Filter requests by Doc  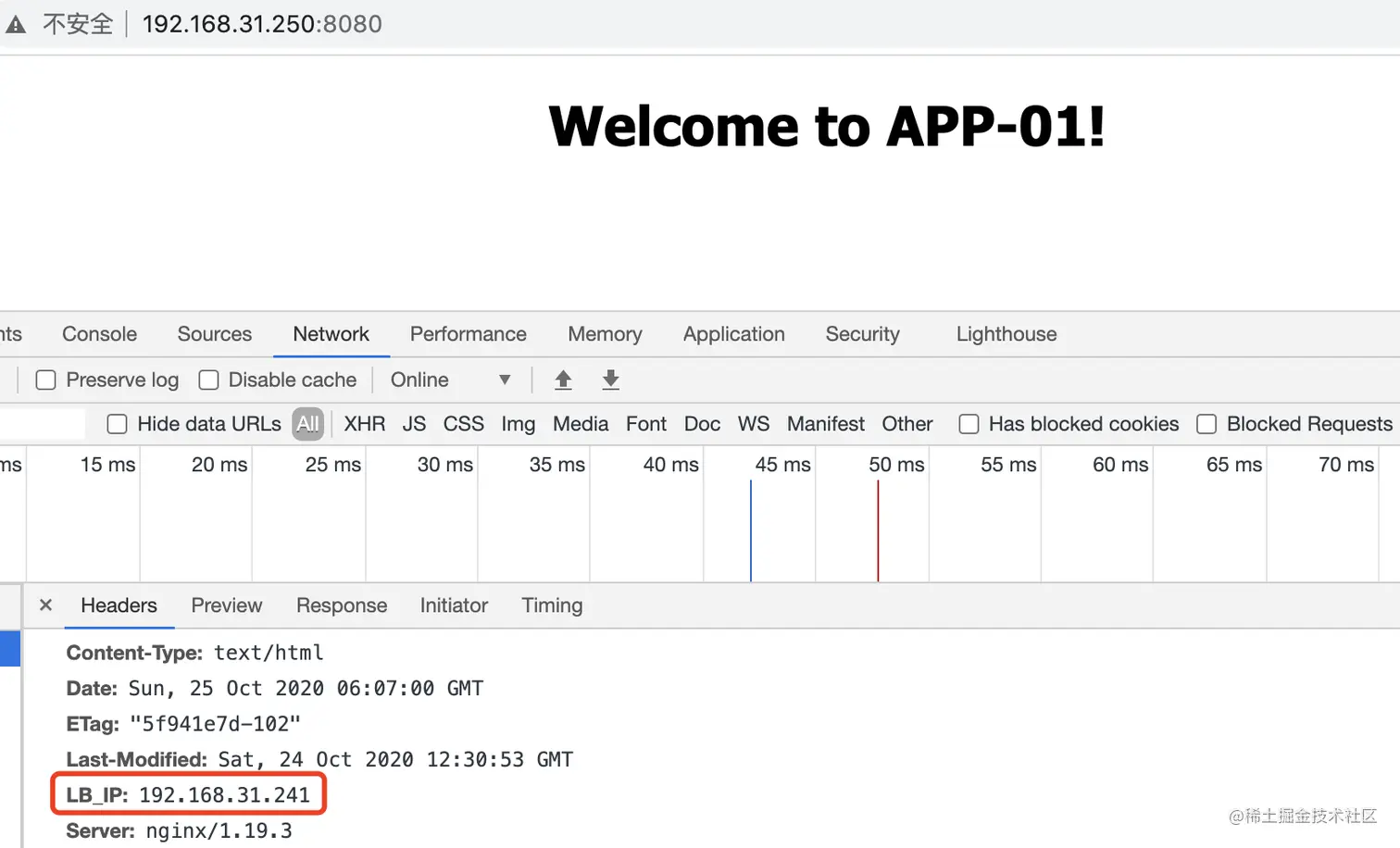[x=702, y=424]
